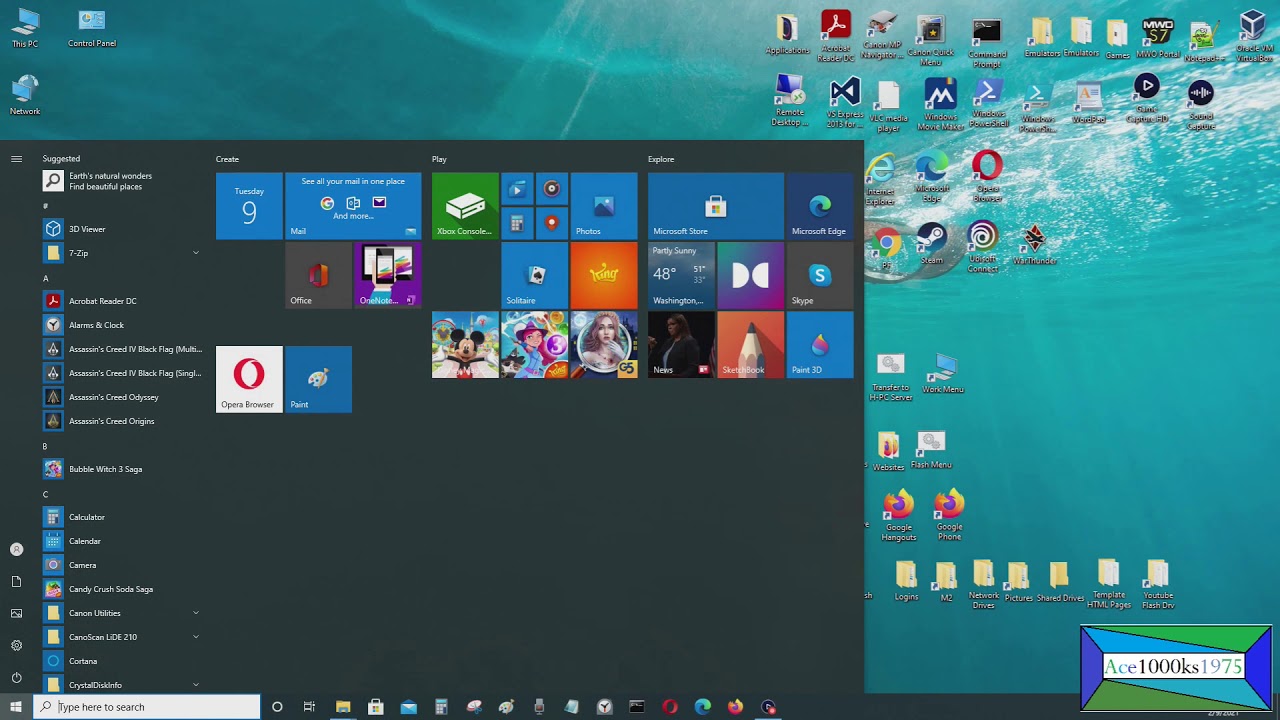Open Sound Capture desktop shortcut

point(1201,105)
